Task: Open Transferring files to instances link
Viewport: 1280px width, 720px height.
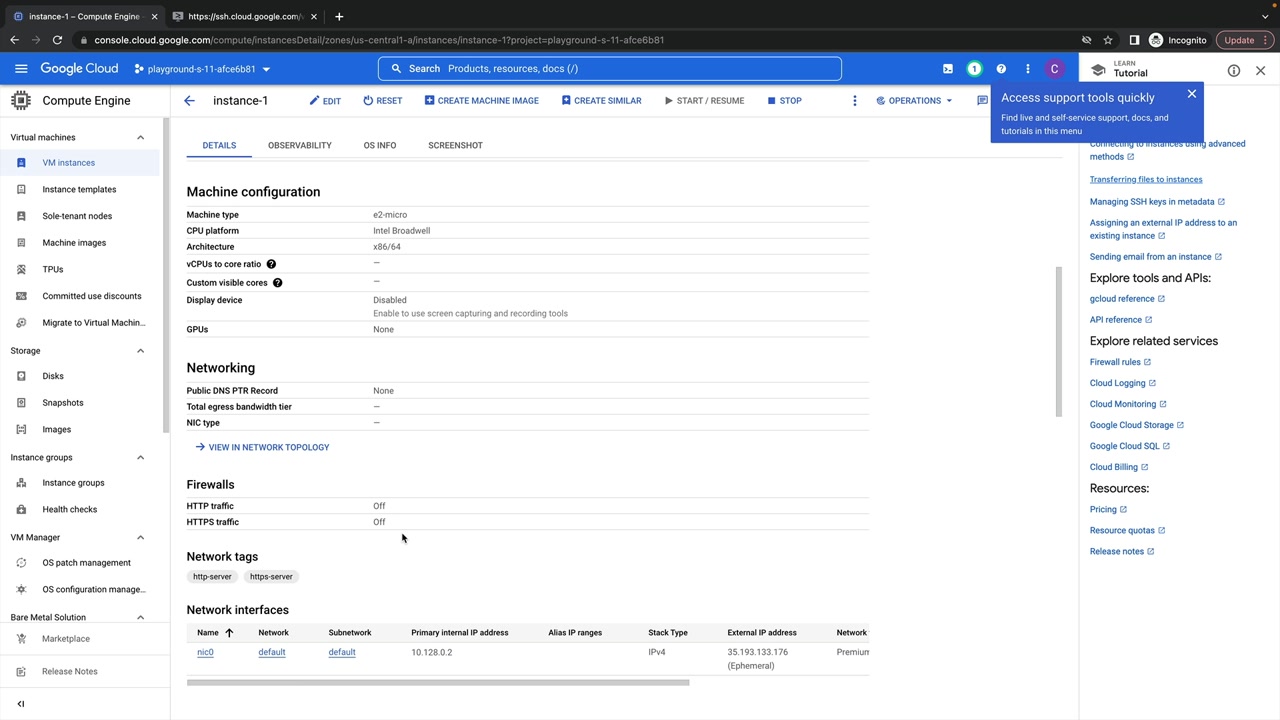Action: pos(1146,180)
